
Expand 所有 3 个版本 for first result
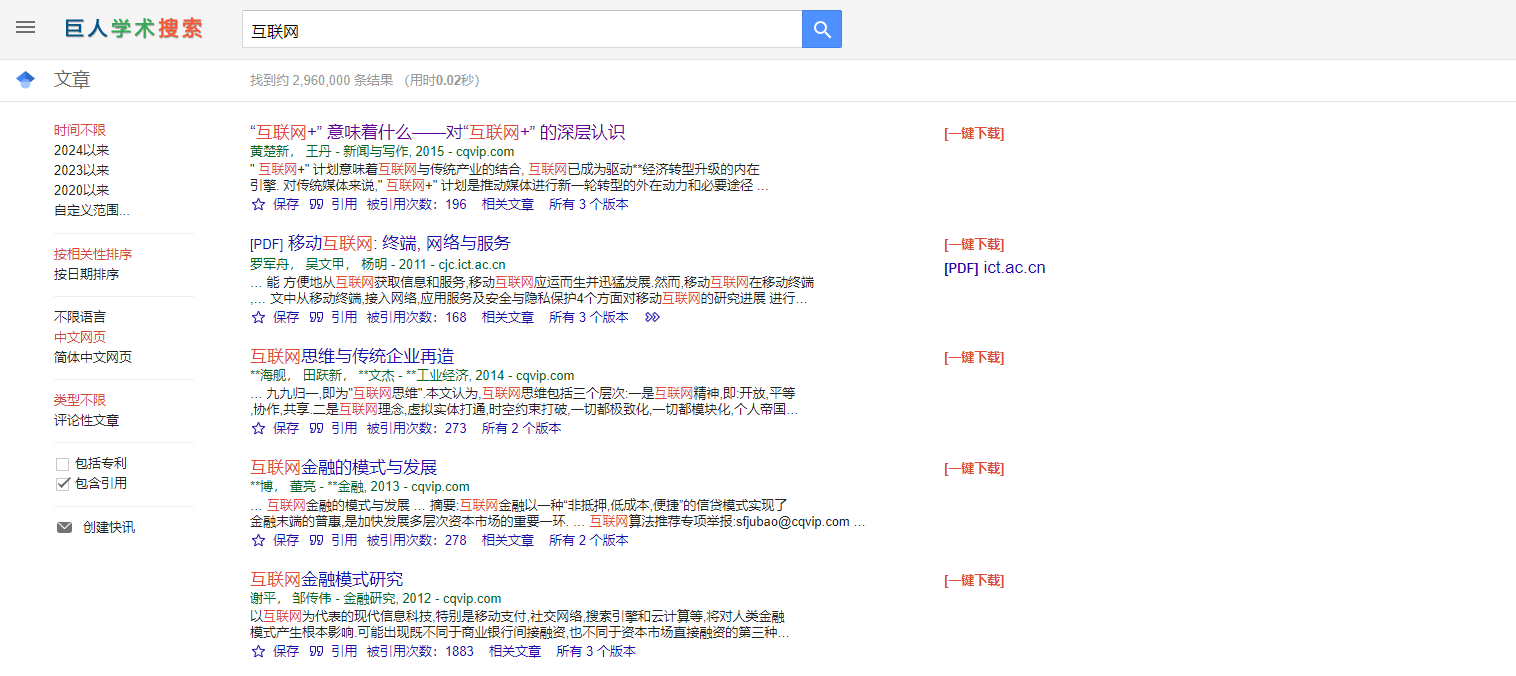pyautogui.click(x=588, y=204)
